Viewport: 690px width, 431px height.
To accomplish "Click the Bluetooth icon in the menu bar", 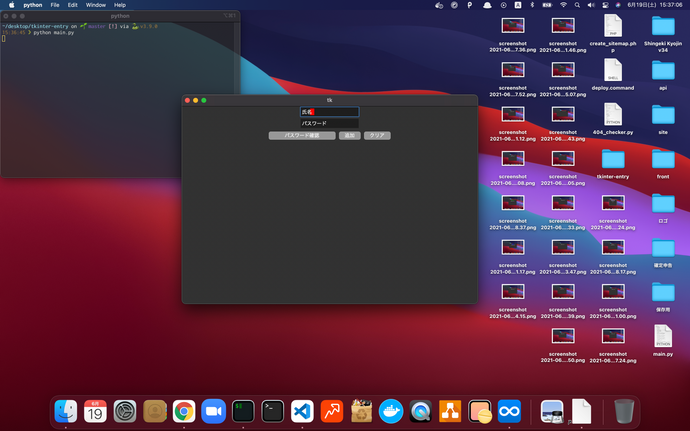I will (x=532, y=5).
